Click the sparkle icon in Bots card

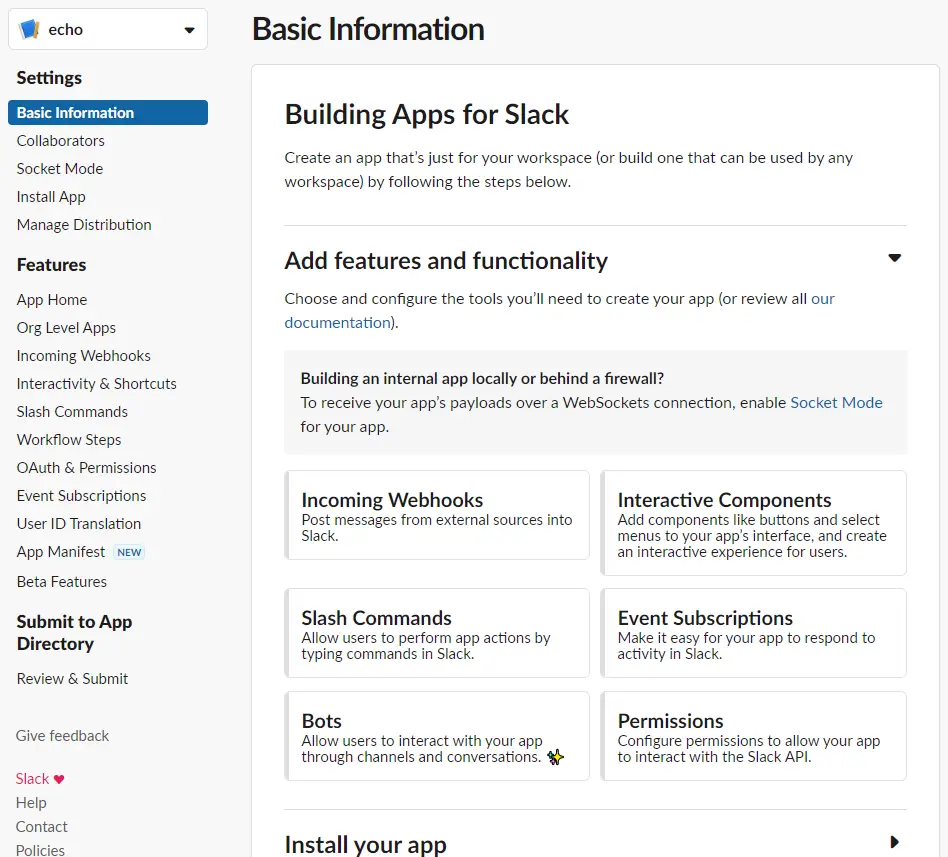tap(555, 757)
